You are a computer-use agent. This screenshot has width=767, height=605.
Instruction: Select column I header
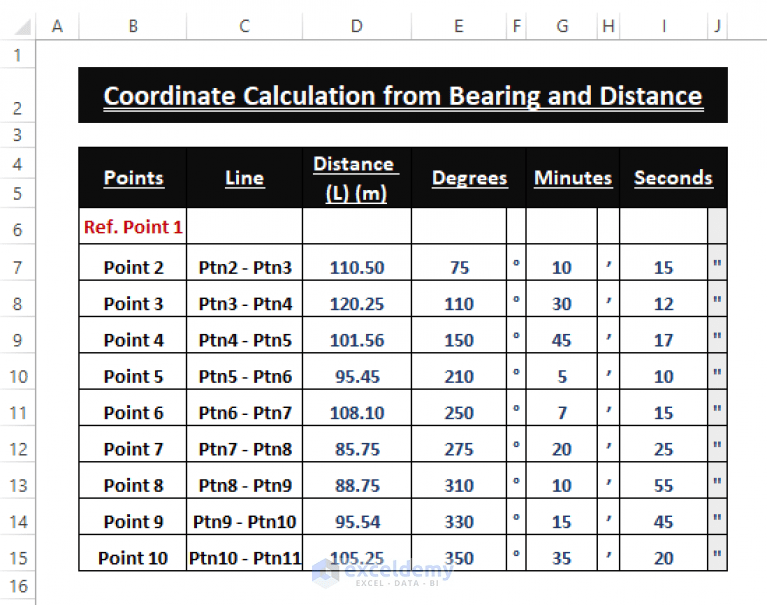click(x=663, y=26)
